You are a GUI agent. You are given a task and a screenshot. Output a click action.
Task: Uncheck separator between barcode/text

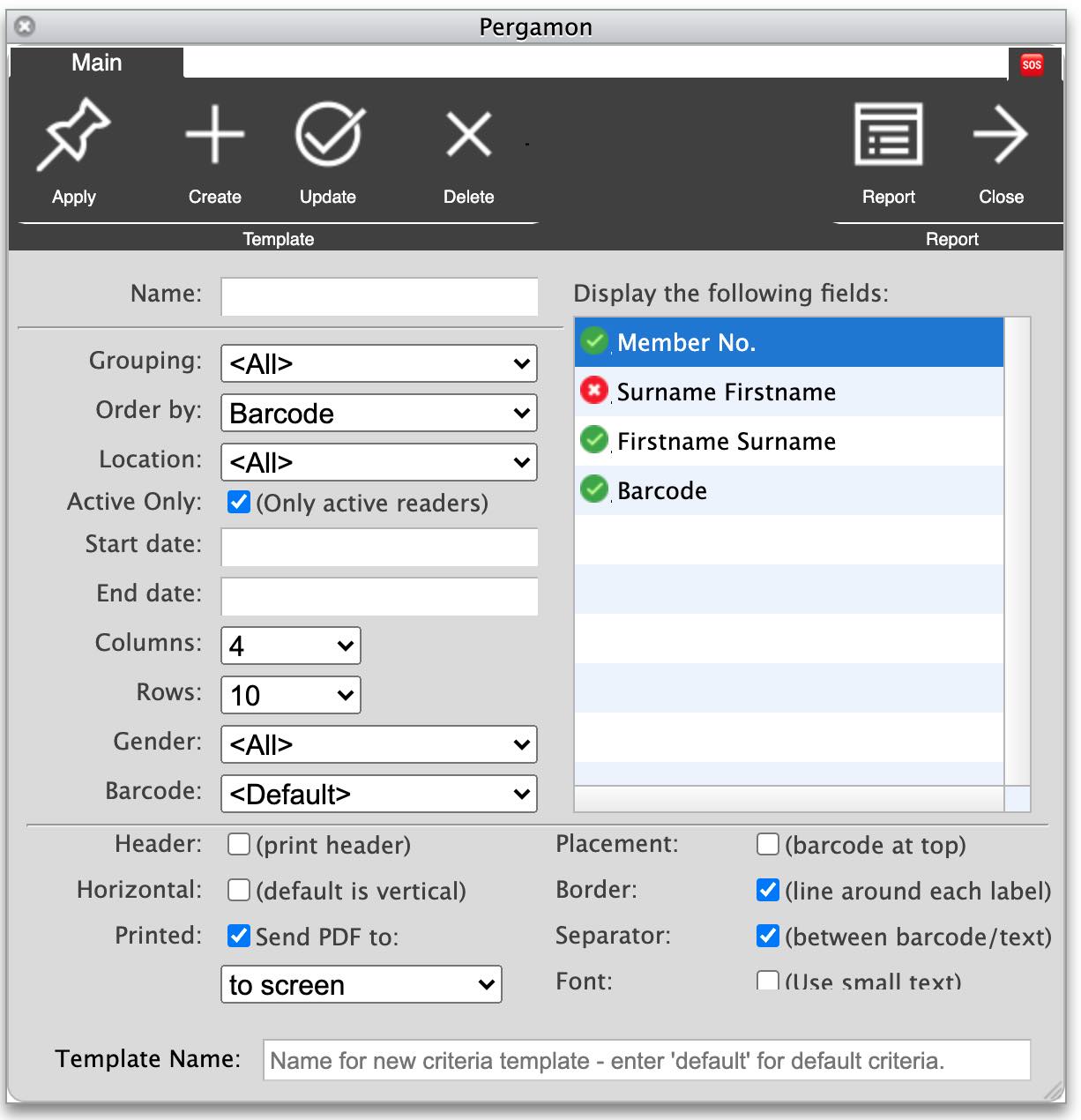click(x=768, y=936)
